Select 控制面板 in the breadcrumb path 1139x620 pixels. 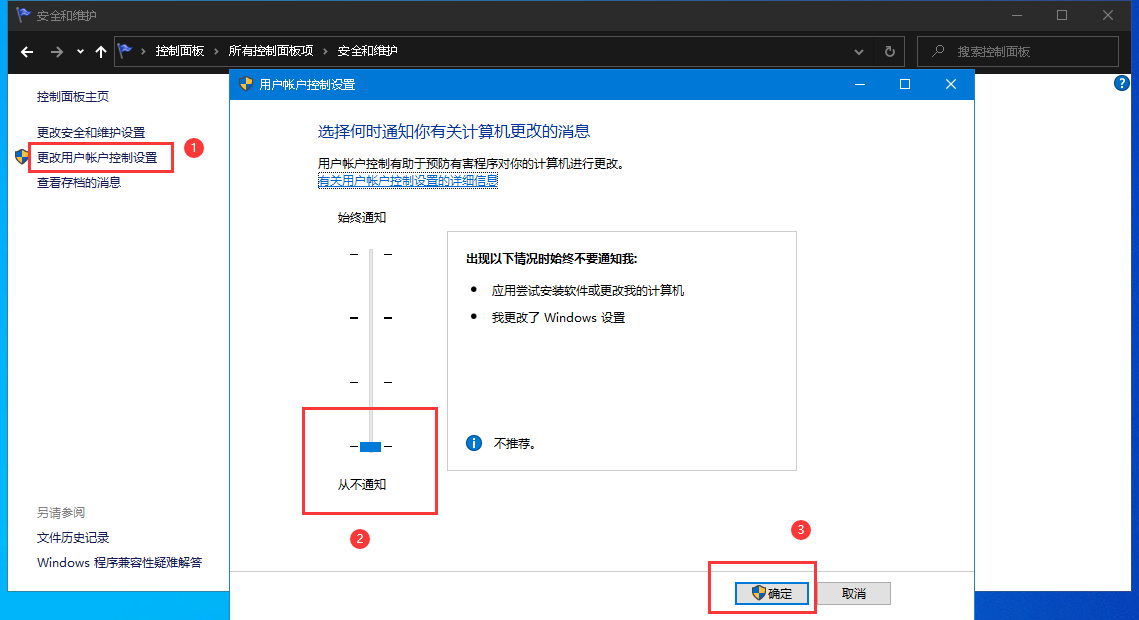click(179, 51)
